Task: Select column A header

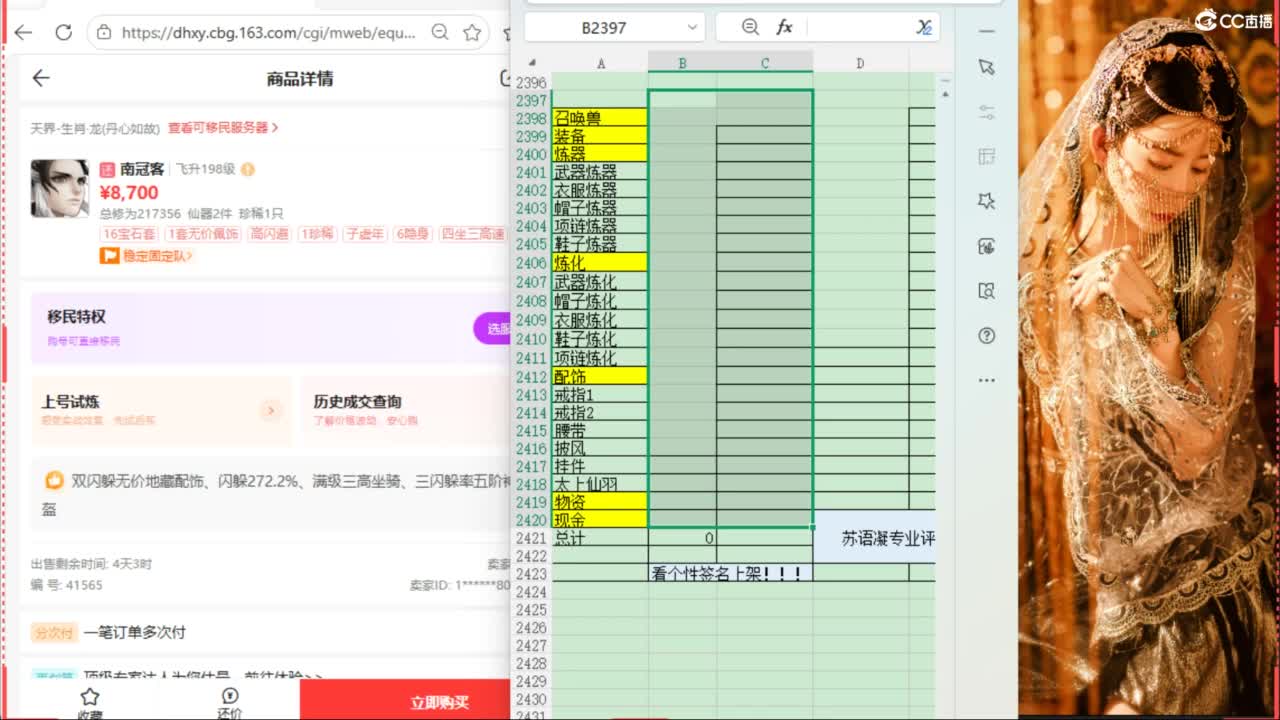Action: point(600,63)
